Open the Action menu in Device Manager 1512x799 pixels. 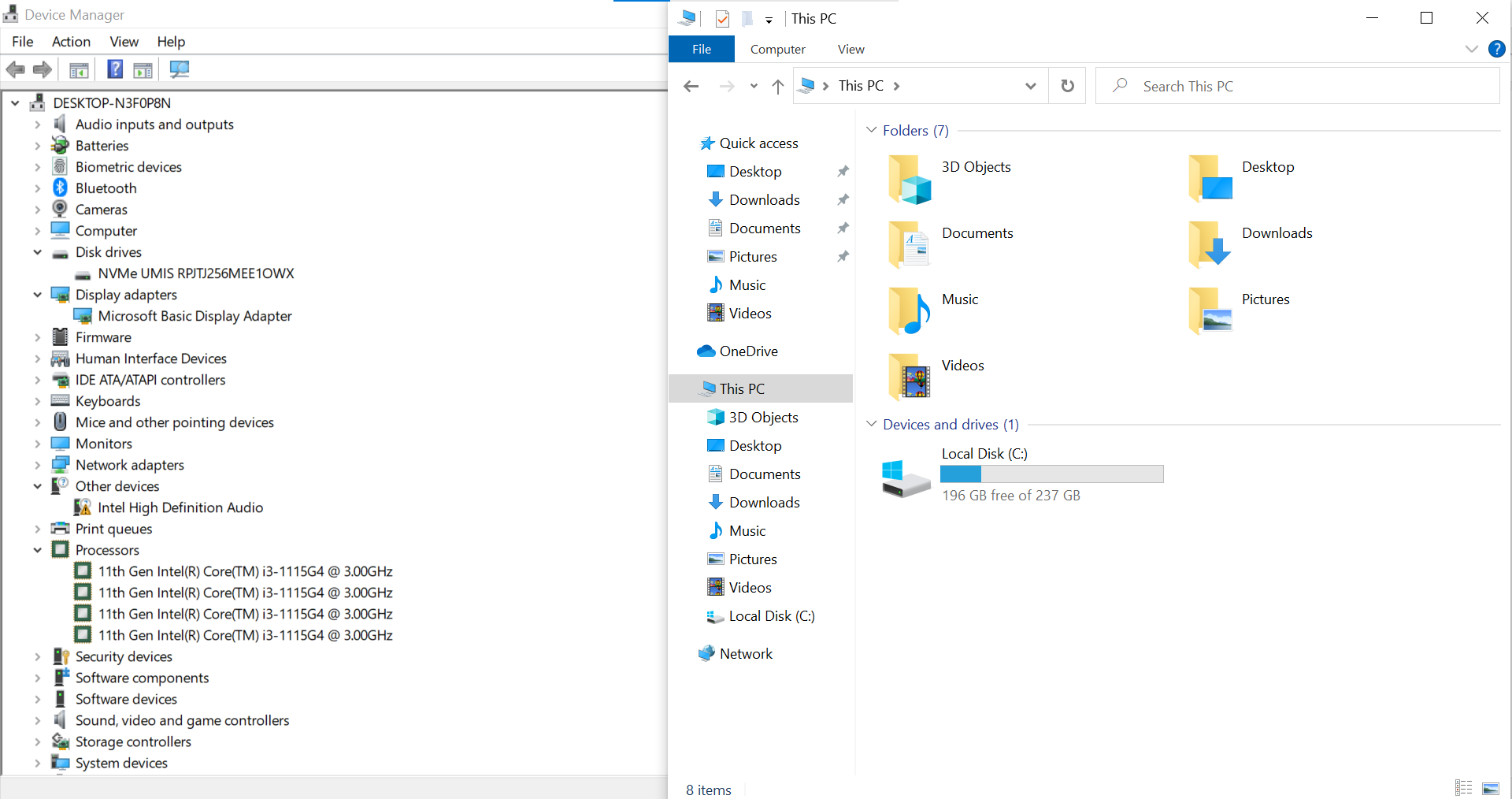(x=71, y=42)
